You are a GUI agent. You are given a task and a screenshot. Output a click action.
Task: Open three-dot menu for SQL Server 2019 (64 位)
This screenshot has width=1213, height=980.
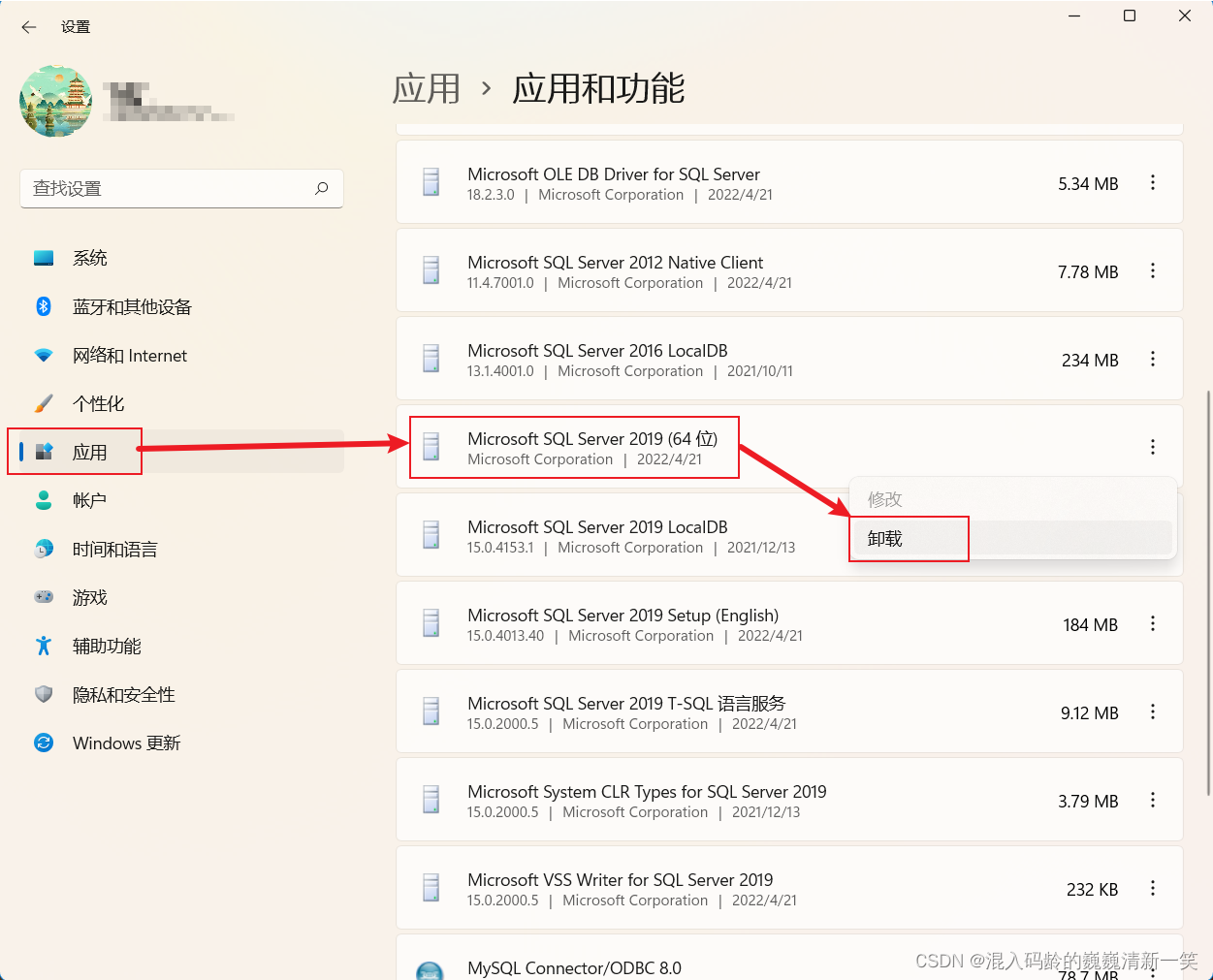point(1153,447)
